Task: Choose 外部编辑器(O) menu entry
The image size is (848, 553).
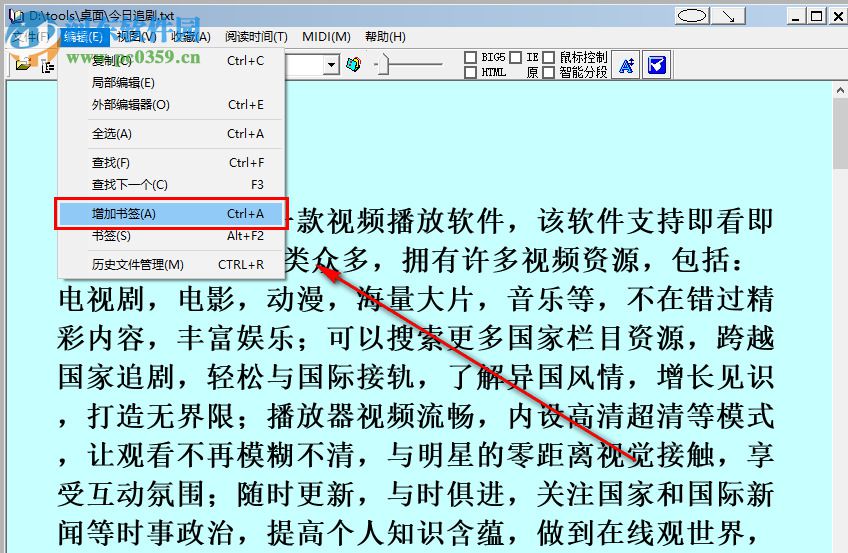Action: pyautogui.click(x=171, y=105)
